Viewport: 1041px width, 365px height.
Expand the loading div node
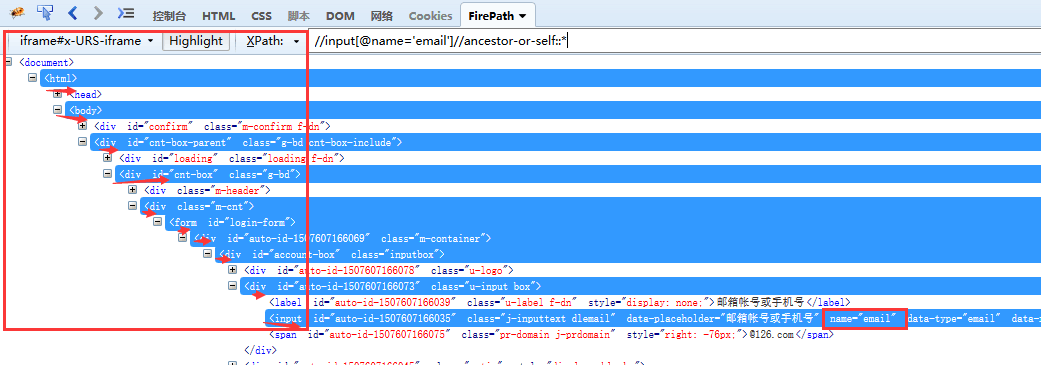click(108, 158)
